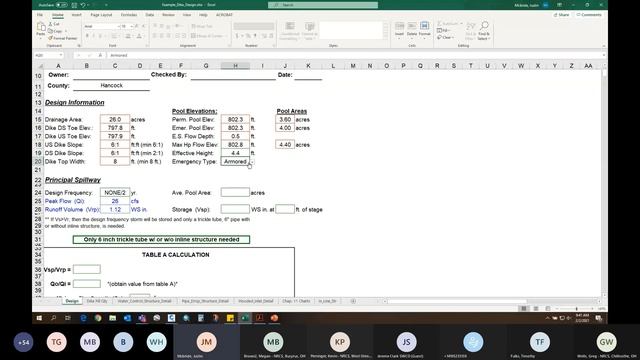The width and height of the screenshot is (640, 360).
Task: Switch to Page Layout view in status bar
Action: click(536, 309)
